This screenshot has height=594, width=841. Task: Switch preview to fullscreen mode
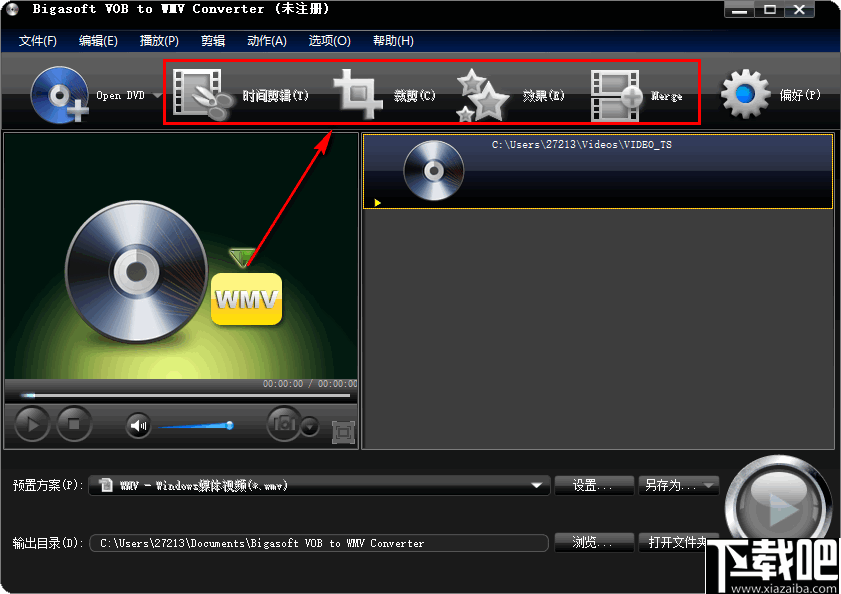pyautogui.click(x=343, y=429)
